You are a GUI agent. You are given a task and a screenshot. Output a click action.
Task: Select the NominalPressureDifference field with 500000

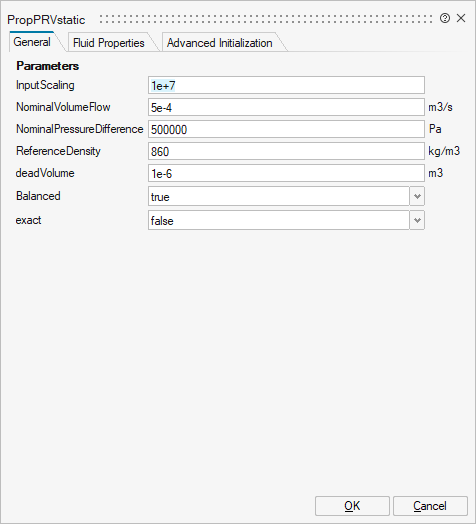tap(286, 129)
